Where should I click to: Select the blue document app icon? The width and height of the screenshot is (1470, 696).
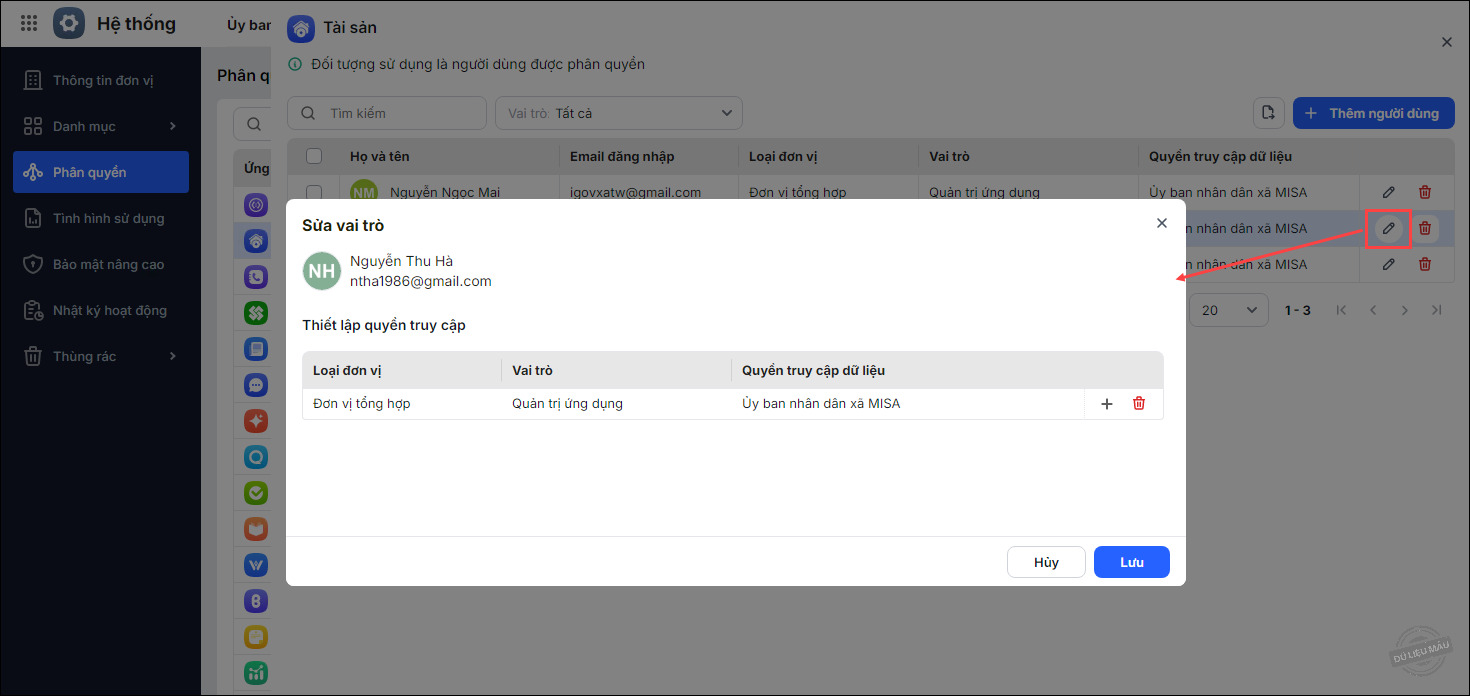256,349
